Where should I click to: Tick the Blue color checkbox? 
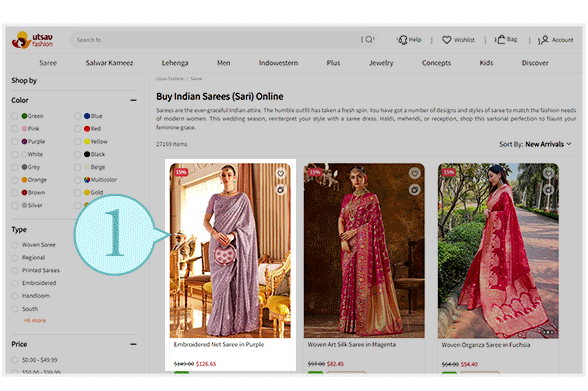point(77,116)
